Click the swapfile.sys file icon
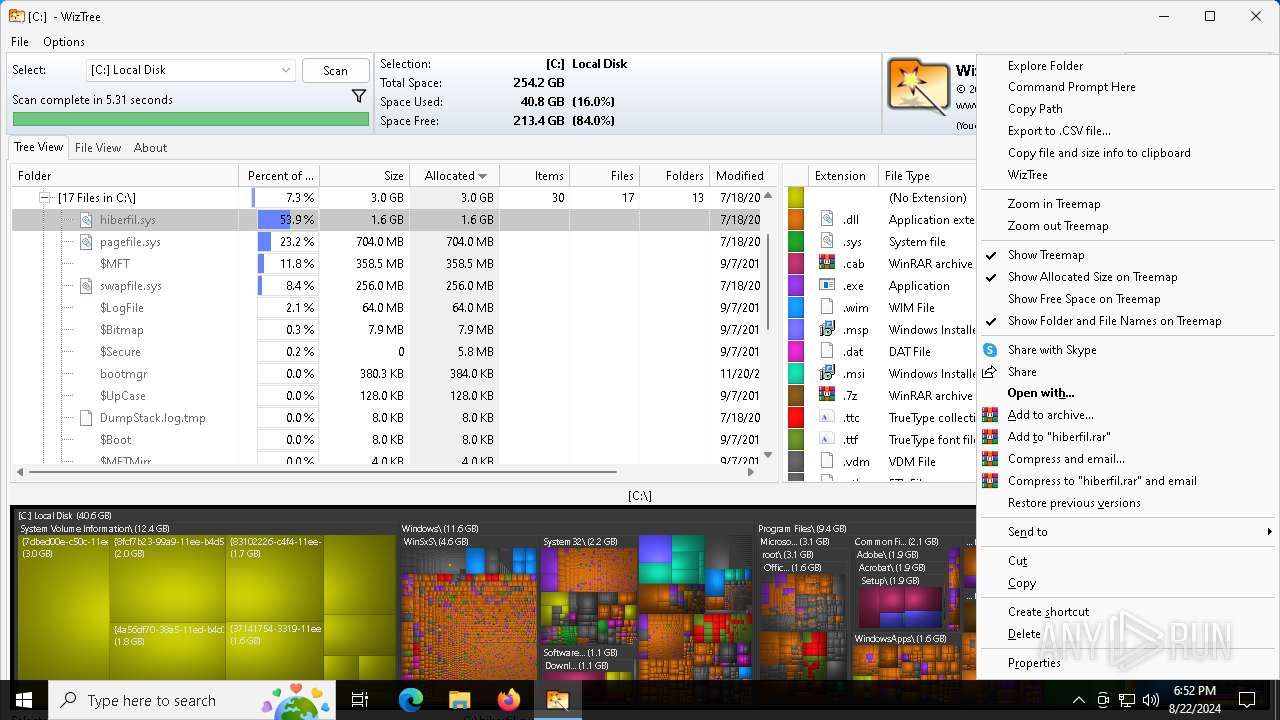This screenshot has width=1280, height=720. (x=86, y=286)
